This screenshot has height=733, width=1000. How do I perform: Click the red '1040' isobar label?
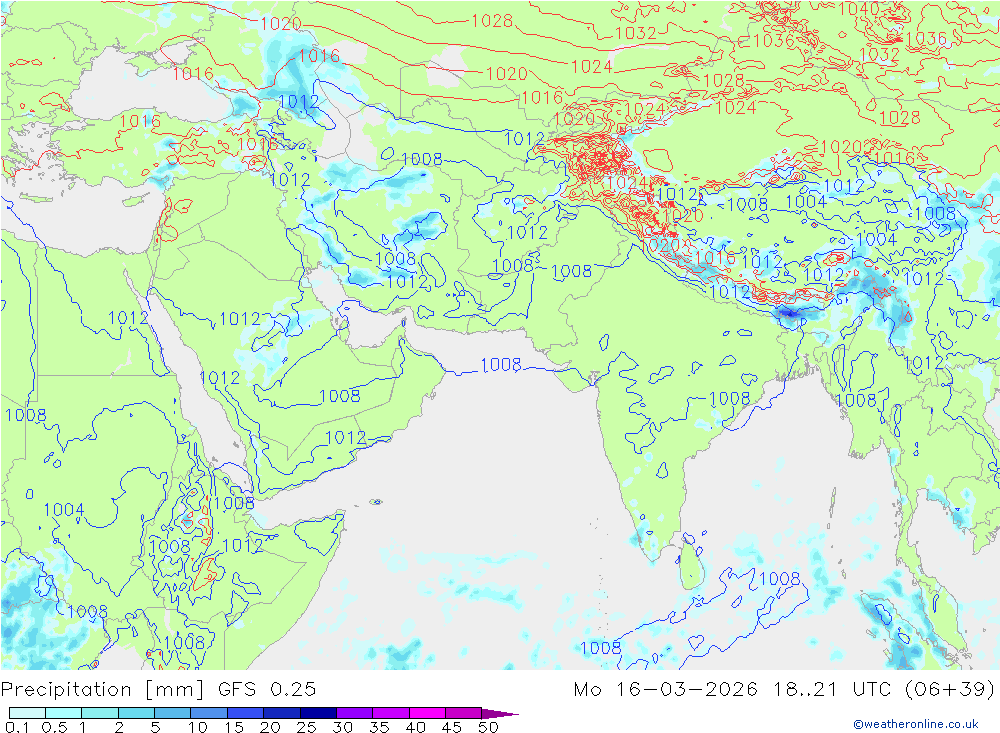858,9
